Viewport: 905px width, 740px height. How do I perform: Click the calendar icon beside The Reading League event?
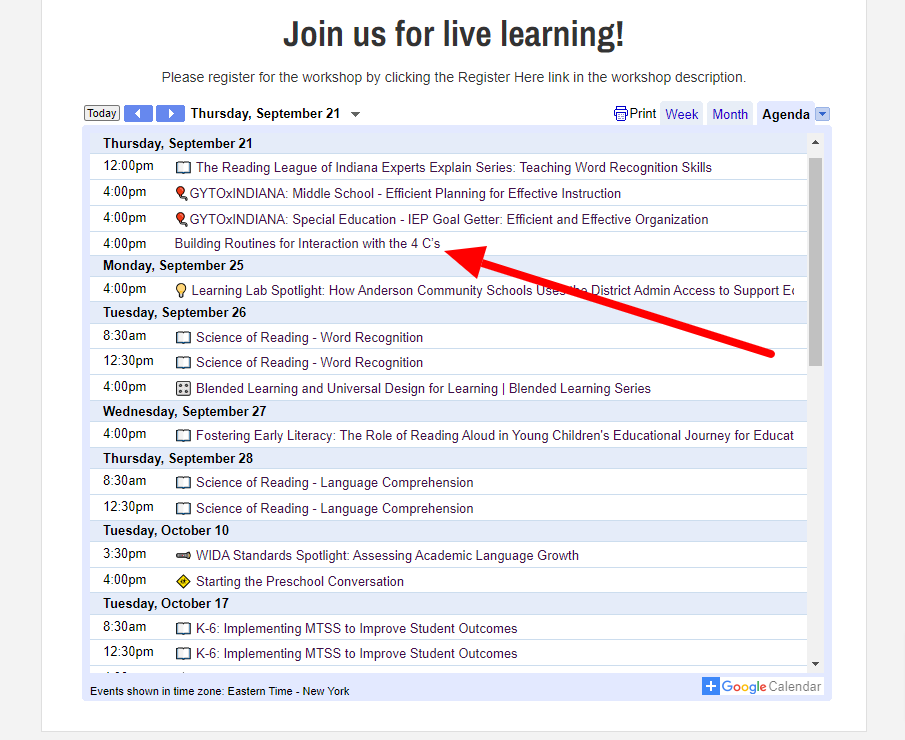(x=182, y=167)
